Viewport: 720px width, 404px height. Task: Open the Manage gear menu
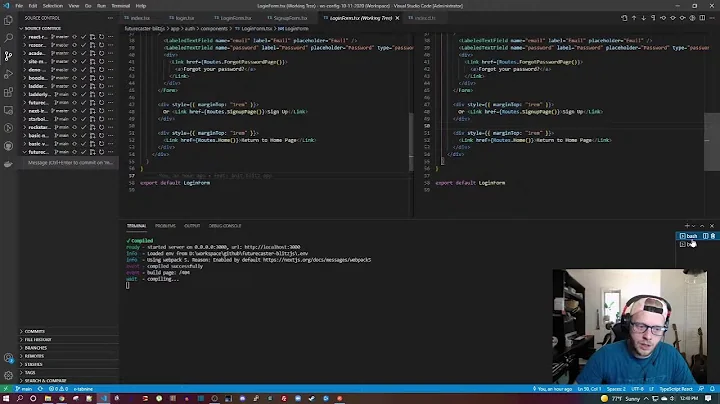click(x=8, y=376)
